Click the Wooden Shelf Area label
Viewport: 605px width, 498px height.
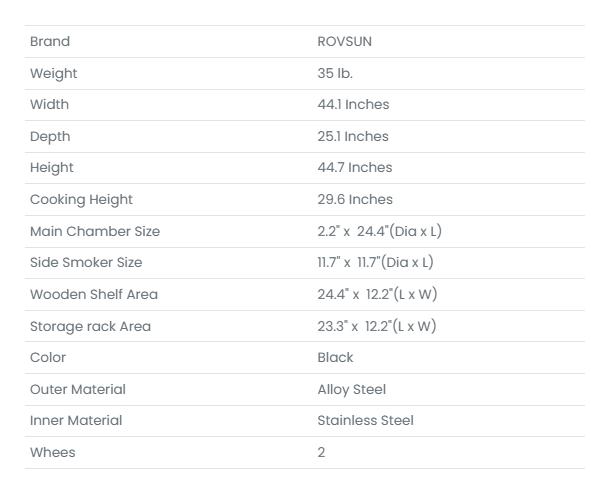[94, 294]
